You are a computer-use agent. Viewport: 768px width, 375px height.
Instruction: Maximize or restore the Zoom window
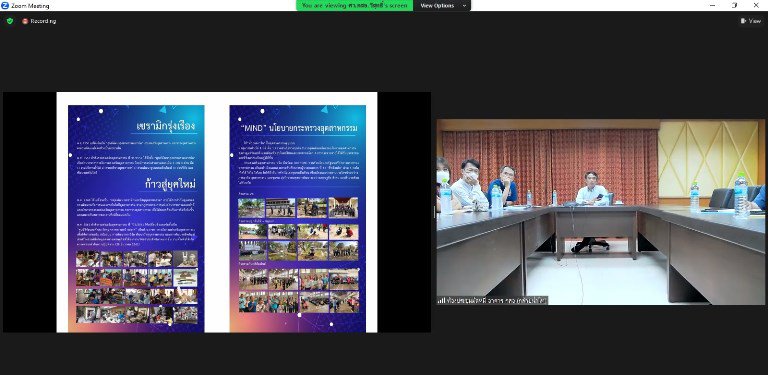click(x=734, y=5)
